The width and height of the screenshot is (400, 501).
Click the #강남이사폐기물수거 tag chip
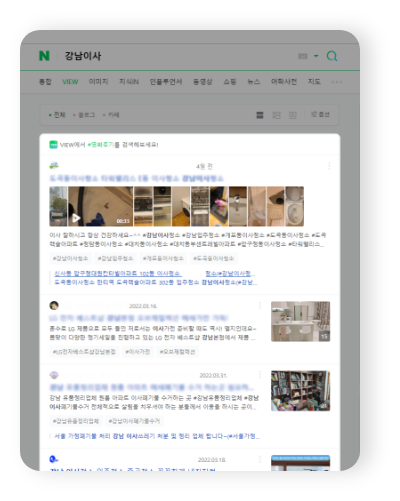134,421
